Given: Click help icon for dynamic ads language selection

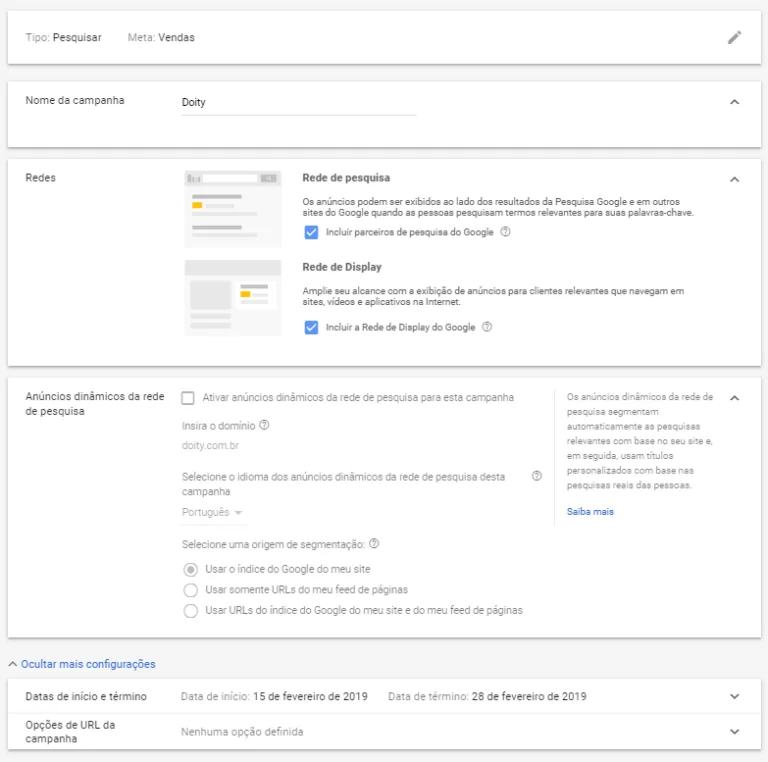Looking at the screenshot, I should click(537, 476).
